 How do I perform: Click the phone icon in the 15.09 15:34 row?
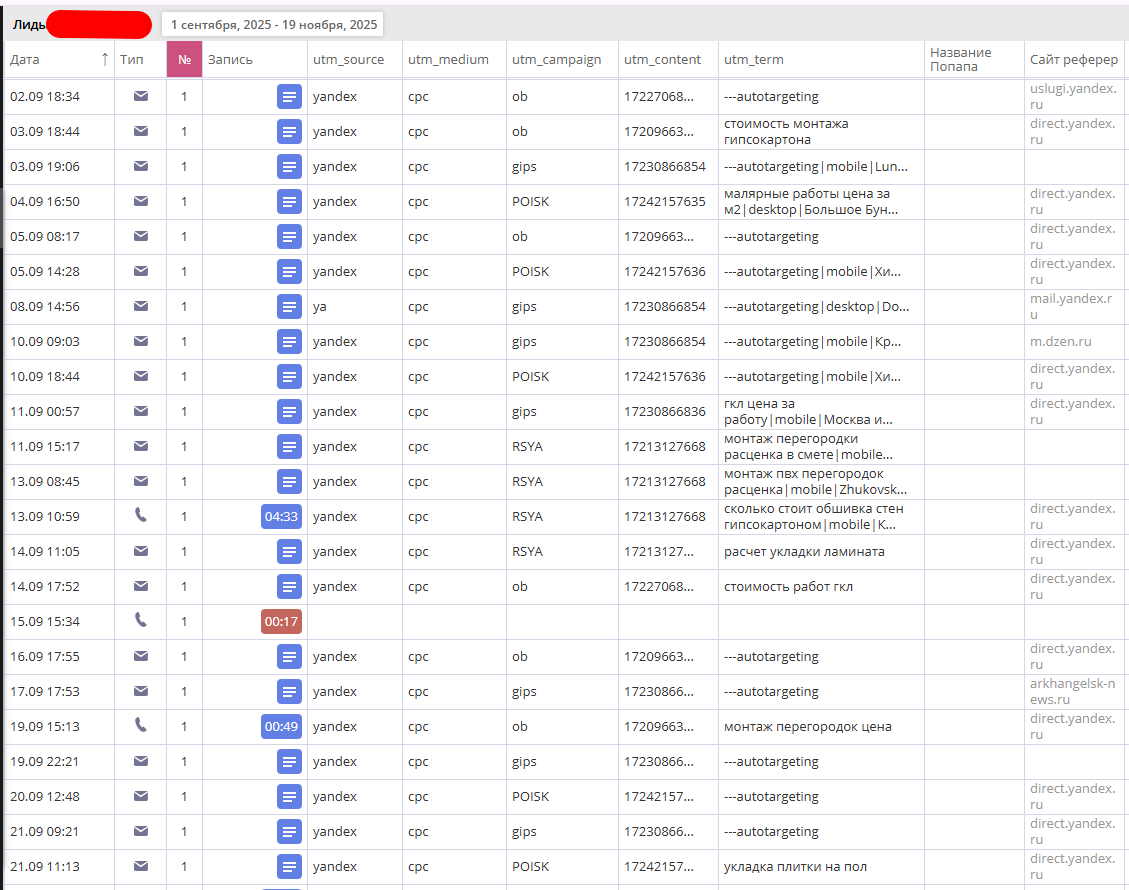pyautogui.click(x=141, y=621)
